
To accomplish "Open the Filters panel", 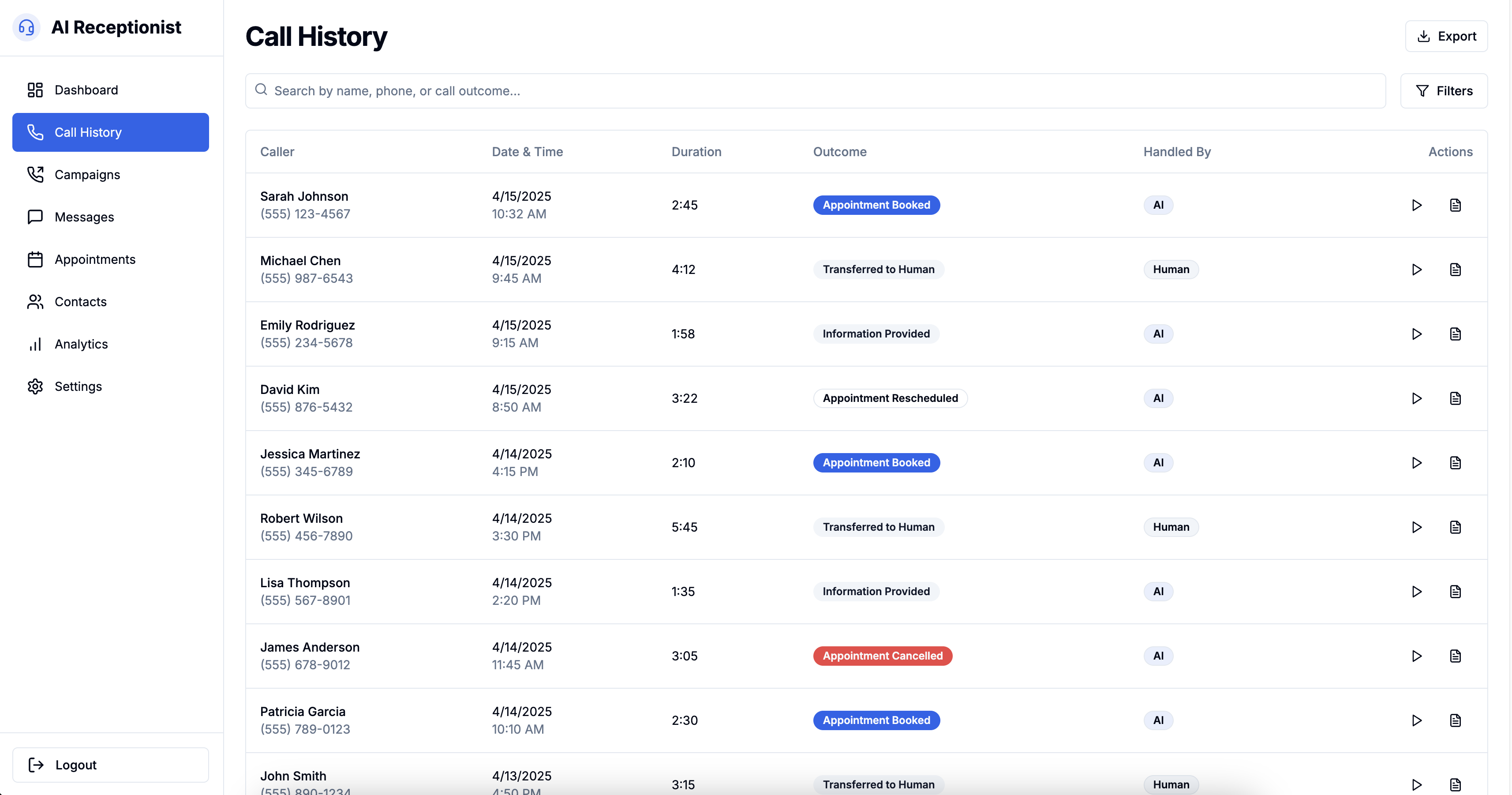I will click(1444, 90).
